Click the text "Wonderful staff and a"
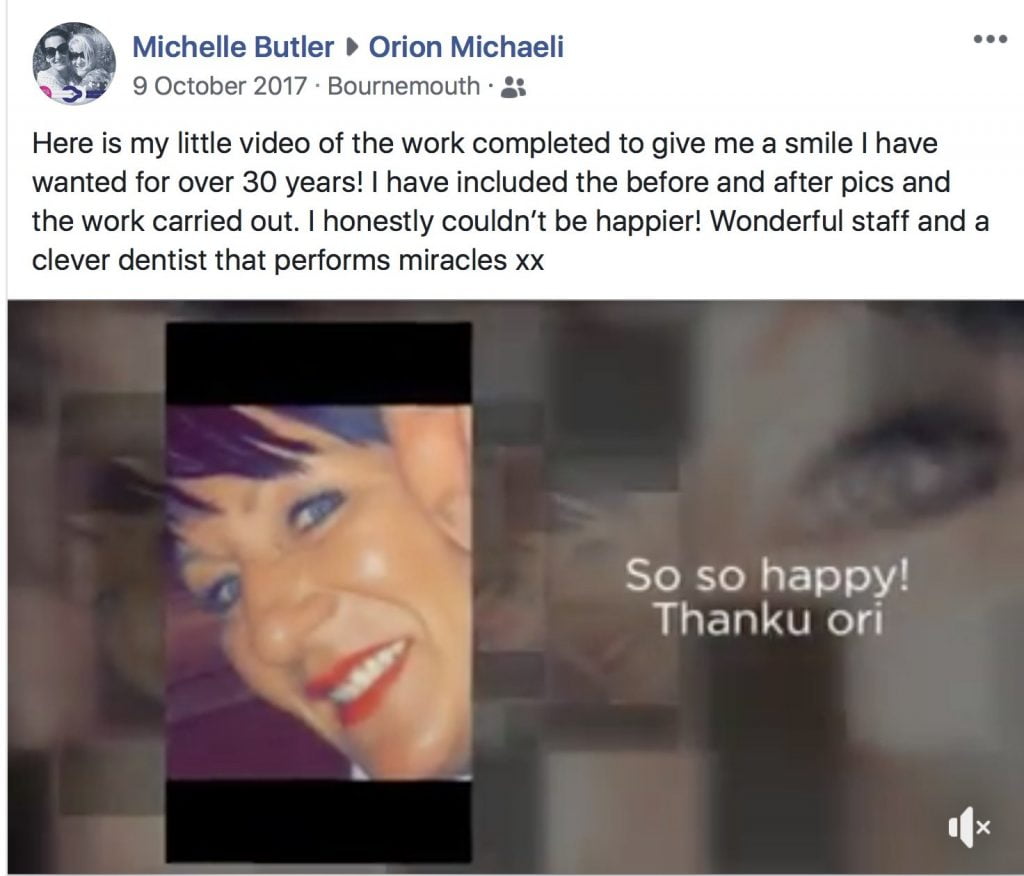The width and height of the screenshot is (1024, 876). pos(850,221)
